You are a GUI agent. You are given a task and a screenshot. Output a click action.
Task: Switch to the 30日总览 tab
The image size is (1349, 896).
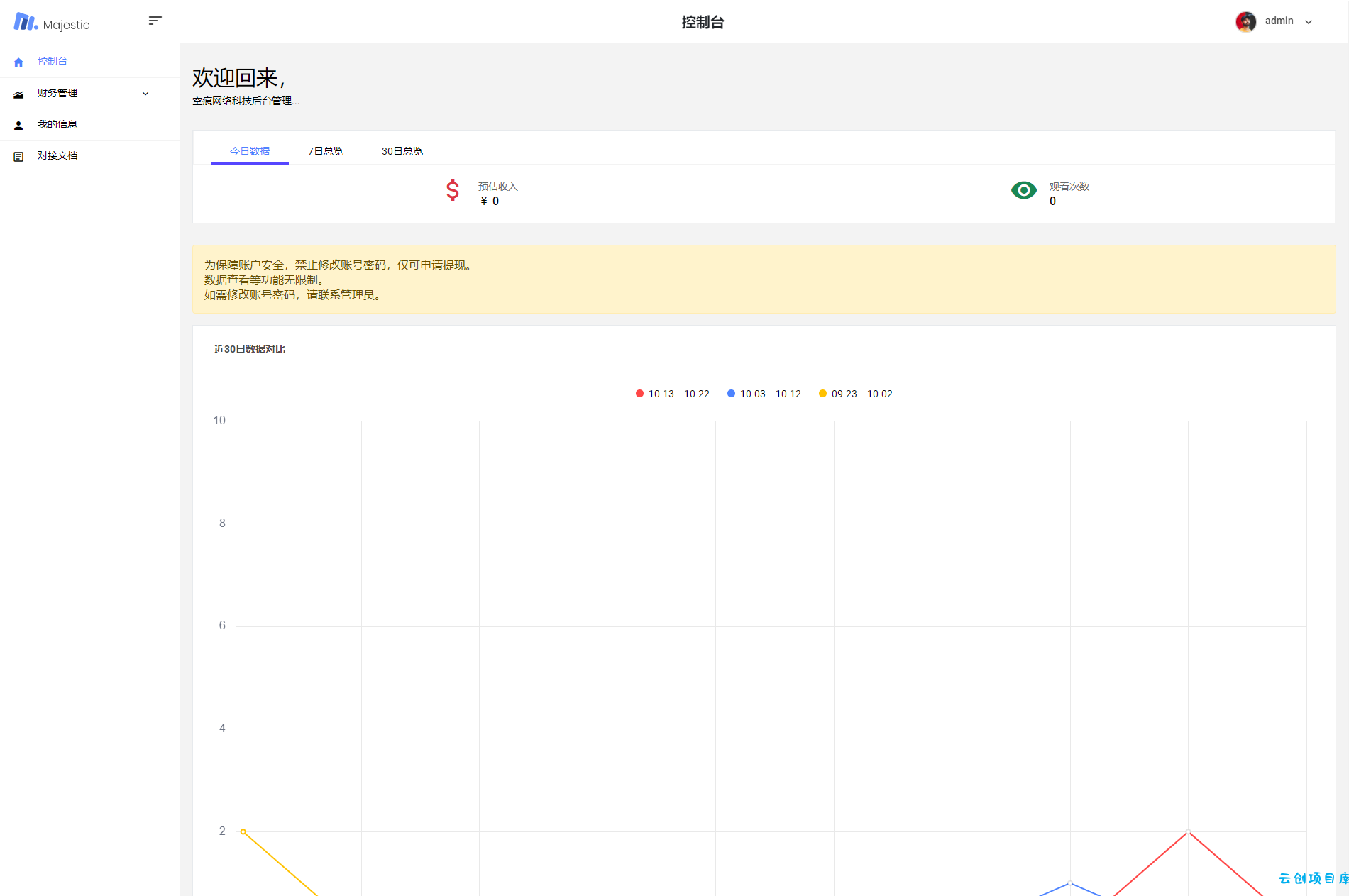click(x=402, y=151)
